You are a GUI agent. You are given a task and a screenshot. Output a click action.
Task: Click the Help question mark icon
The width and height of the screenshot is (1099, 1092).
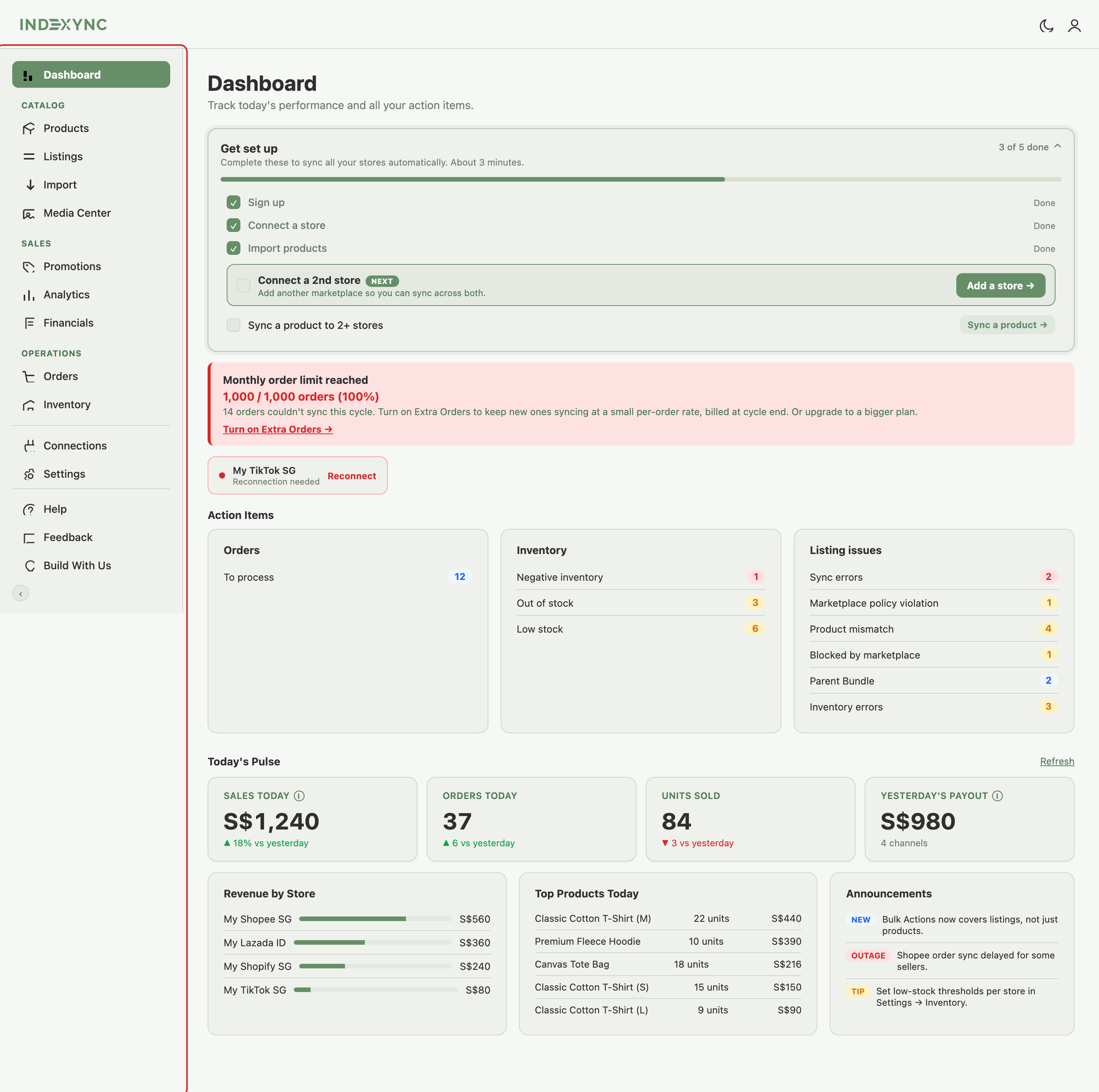(29, 510)
